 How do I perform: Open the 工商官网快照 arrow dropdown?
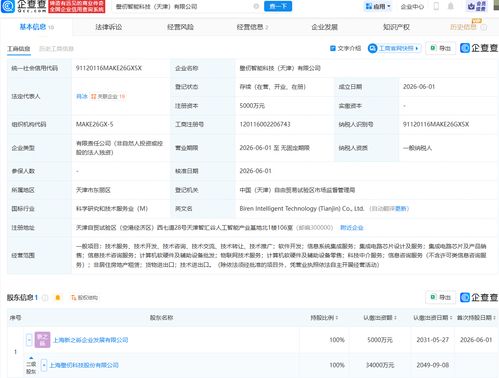[417, 48]
